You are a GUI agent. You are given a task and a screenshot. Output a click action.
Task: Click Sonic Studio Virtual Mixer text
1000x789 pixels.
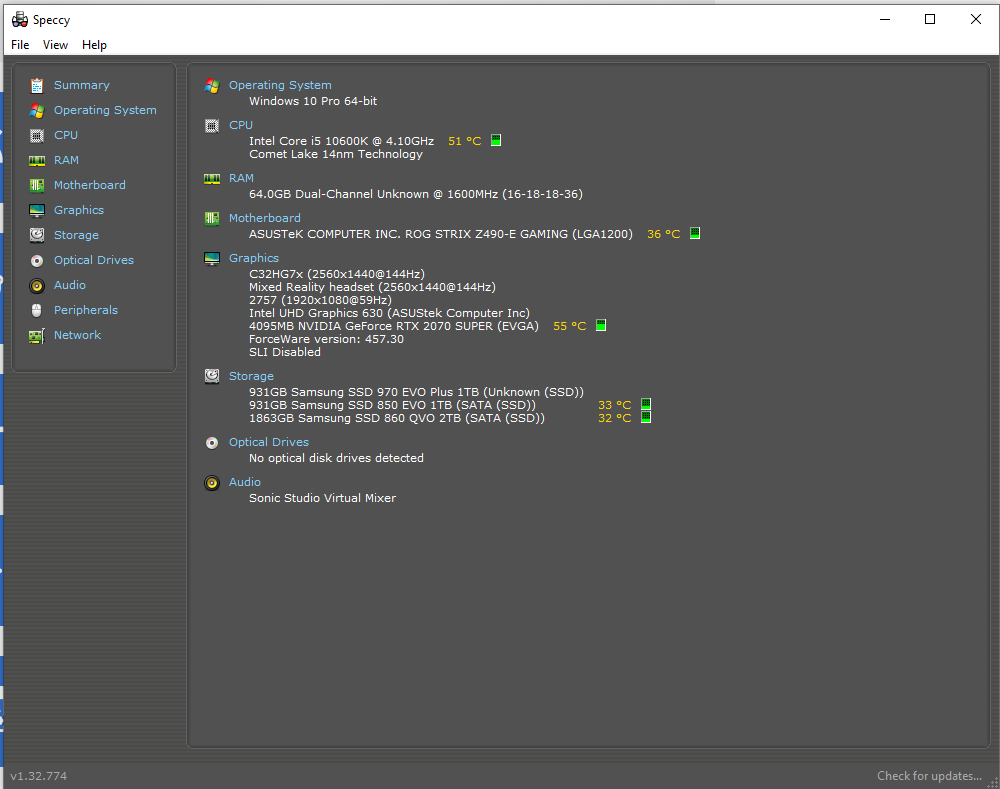[322, 498]
